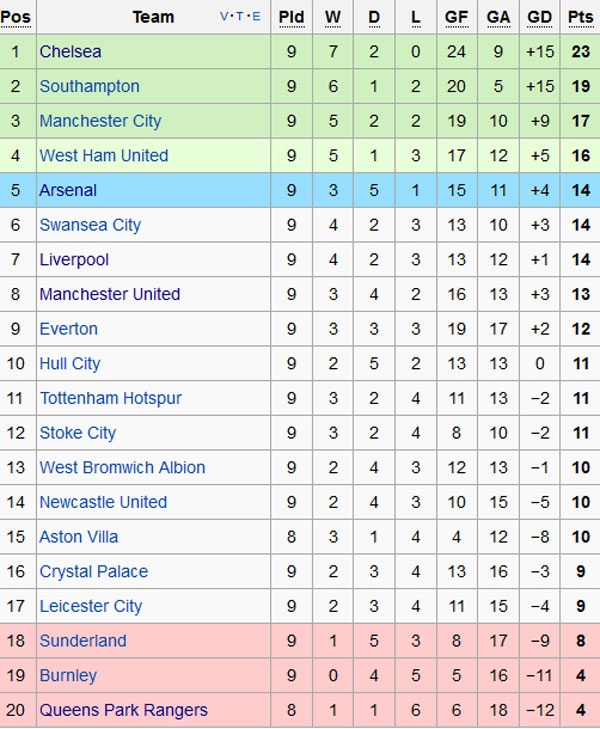Click the Swansea City link
The height and width of the screenshot is (729, 600).
click(90, 225)
